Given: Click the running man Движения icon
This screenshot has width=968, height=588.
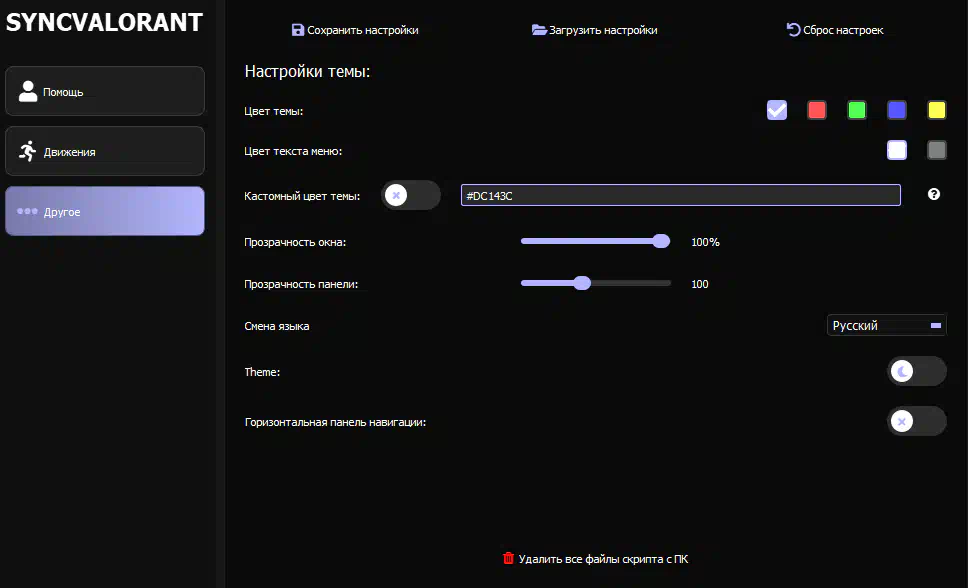Looking at the screenshot, I should point(28,151).
